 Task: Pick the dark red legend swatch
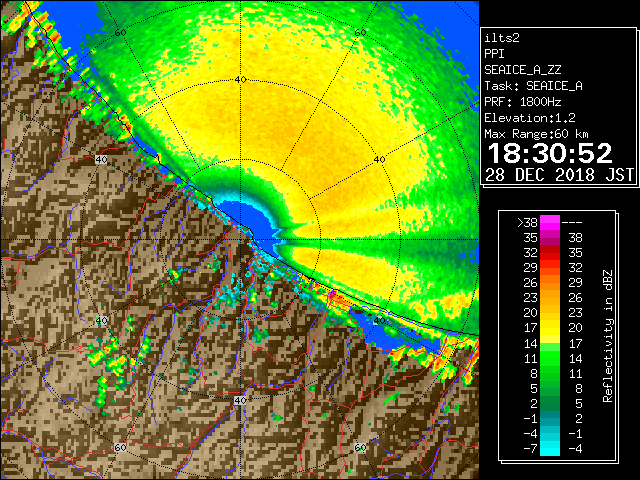pos(550,253)
